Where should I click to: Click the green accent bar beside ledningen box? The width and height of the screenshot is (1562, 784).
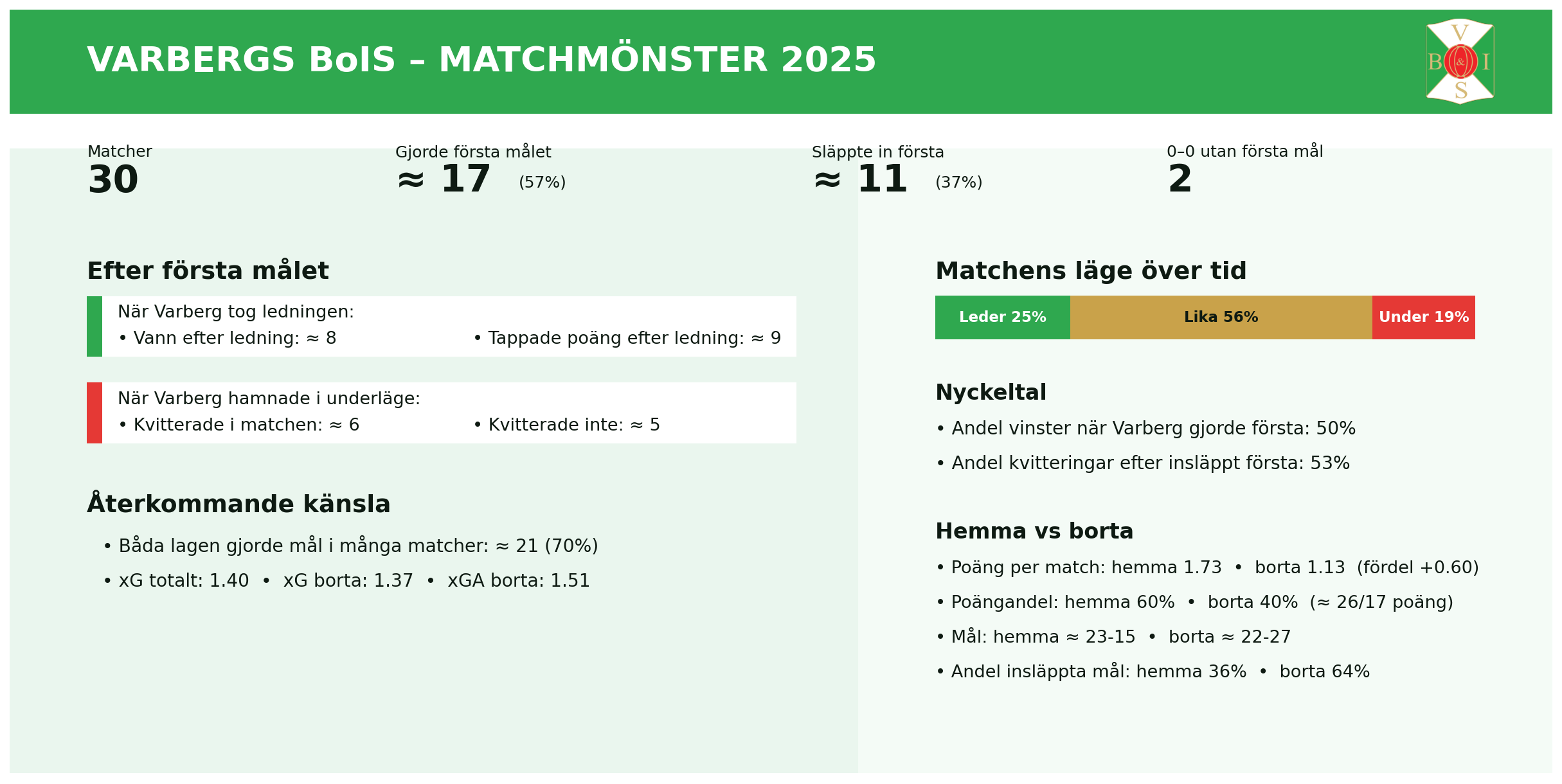click(x=94, y=326)
